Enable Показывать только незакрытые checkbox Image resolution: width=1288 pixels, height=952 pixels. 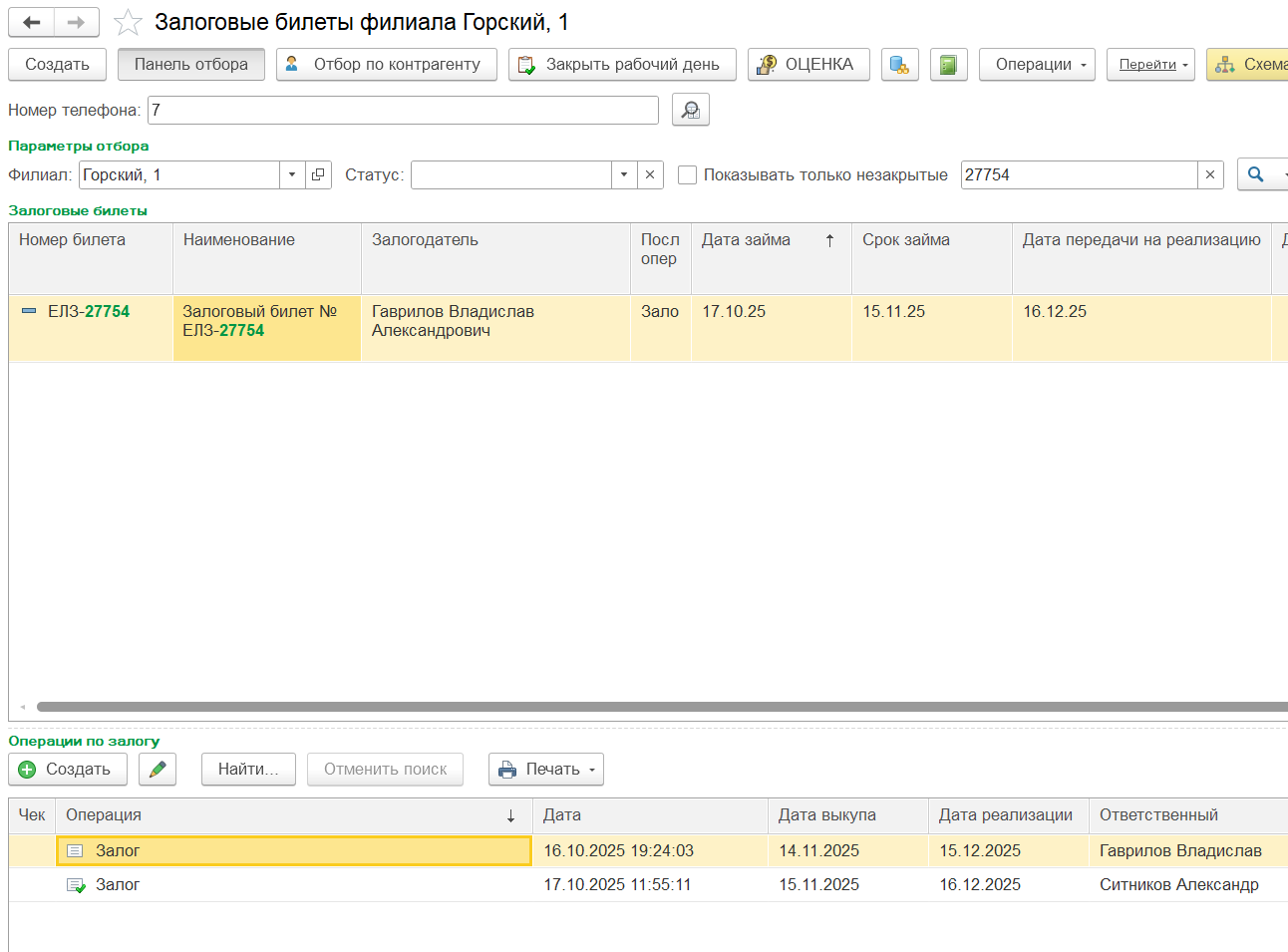click(687, 174)
